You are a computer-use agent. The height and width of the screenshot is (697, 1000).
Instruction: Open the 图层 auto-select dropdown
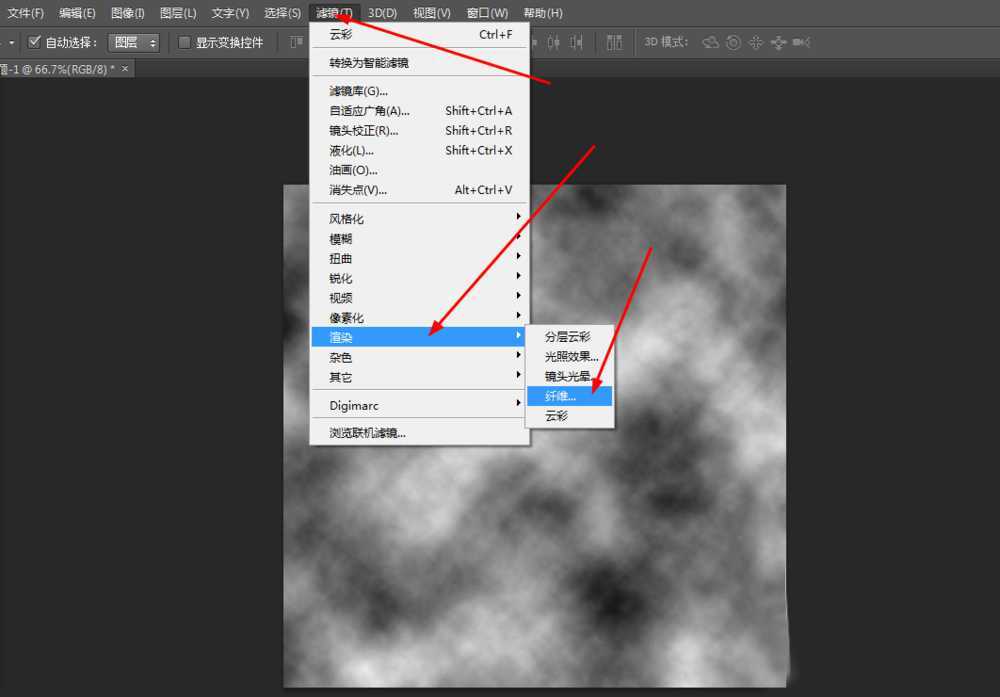(x=135, y=41)
